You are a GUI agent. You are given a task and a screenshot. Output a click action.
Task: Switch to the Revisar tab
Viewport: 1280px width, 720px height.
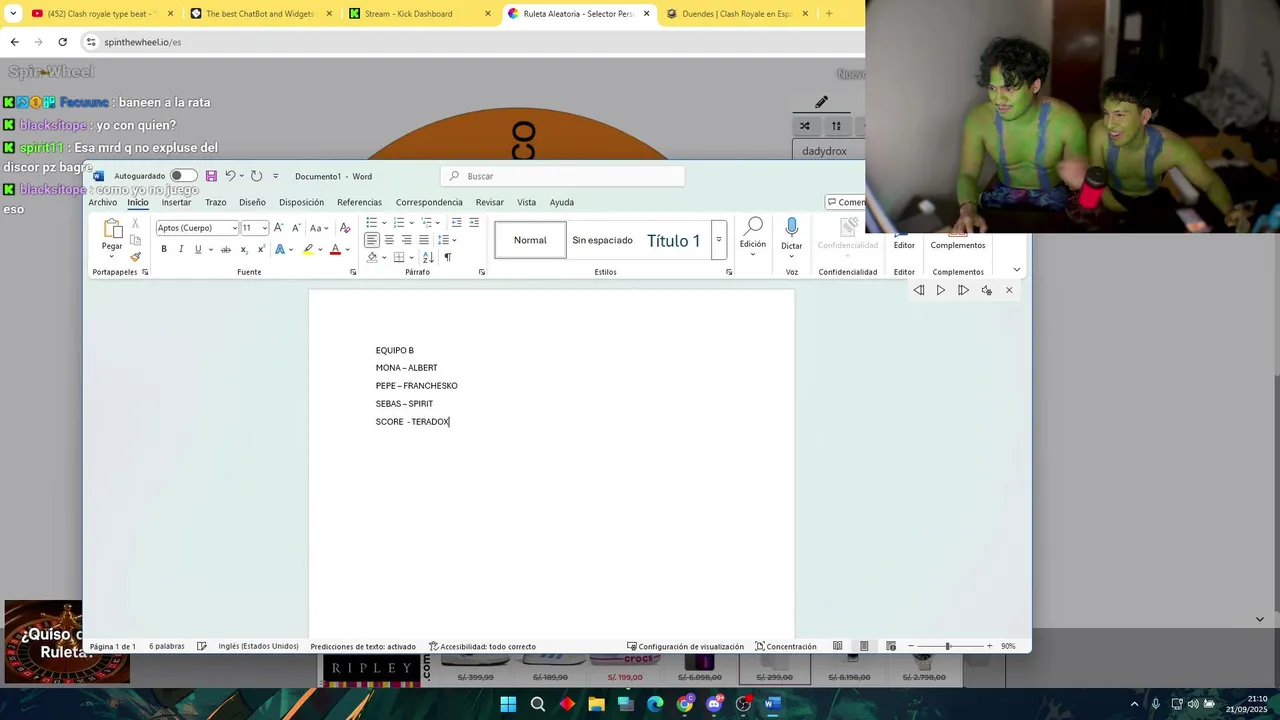pos(489,202)
